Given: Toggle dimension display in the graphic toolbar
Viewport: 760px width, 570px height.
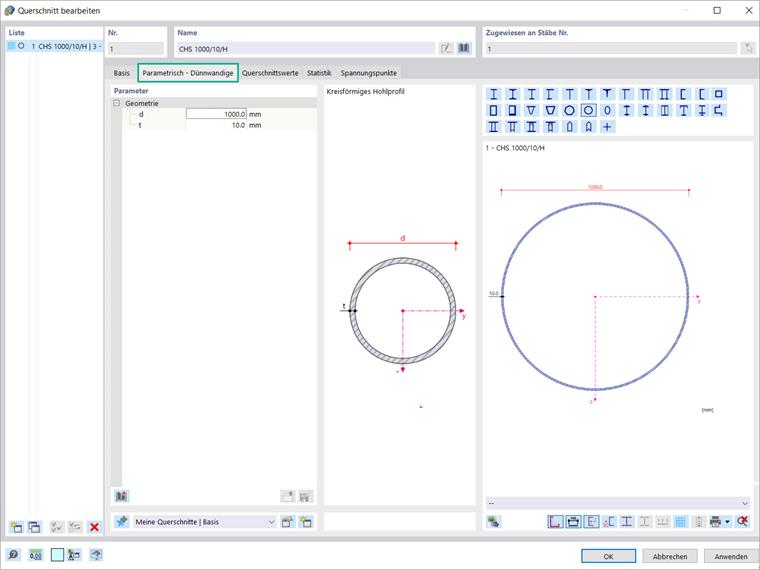Looking at the screenshot, I should [x=573, y=522].
